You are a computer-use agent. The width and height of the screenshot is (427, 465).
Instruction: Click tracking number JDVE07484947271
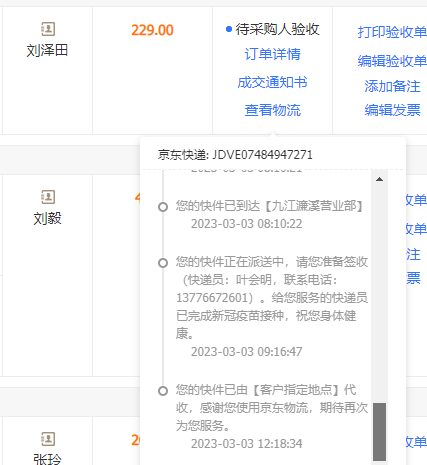point(263,155)
